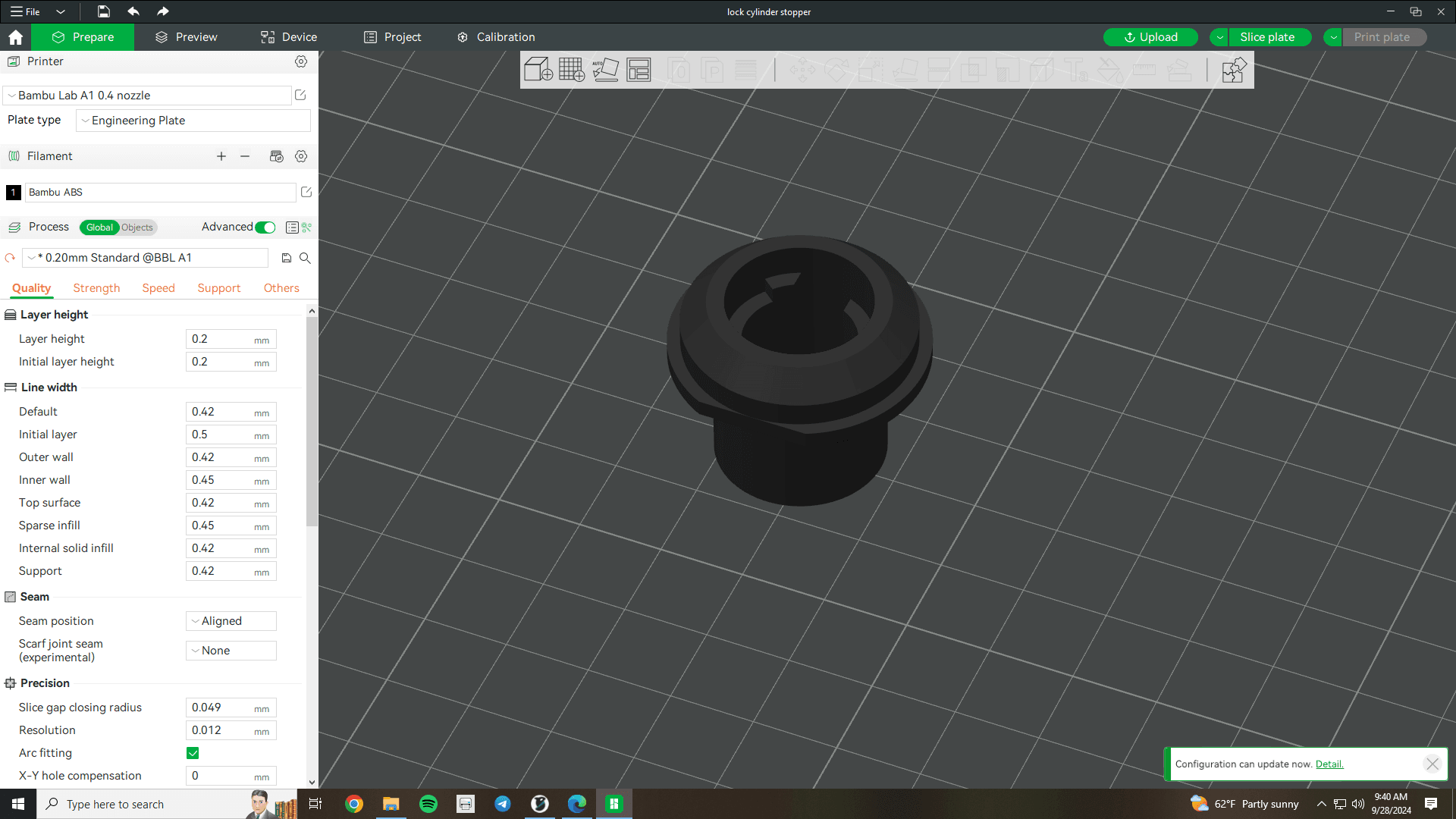Switch to the Project tab
The width and height of the screenshot is (1456, 819).
[x=393, y=37]
